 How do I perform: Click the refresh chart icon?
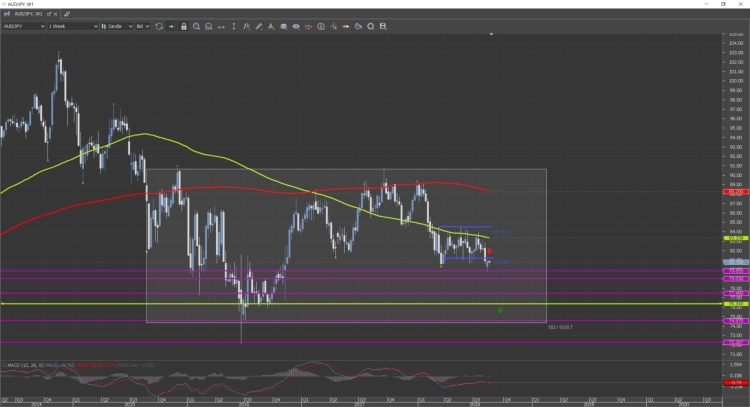tap(159, 26)
